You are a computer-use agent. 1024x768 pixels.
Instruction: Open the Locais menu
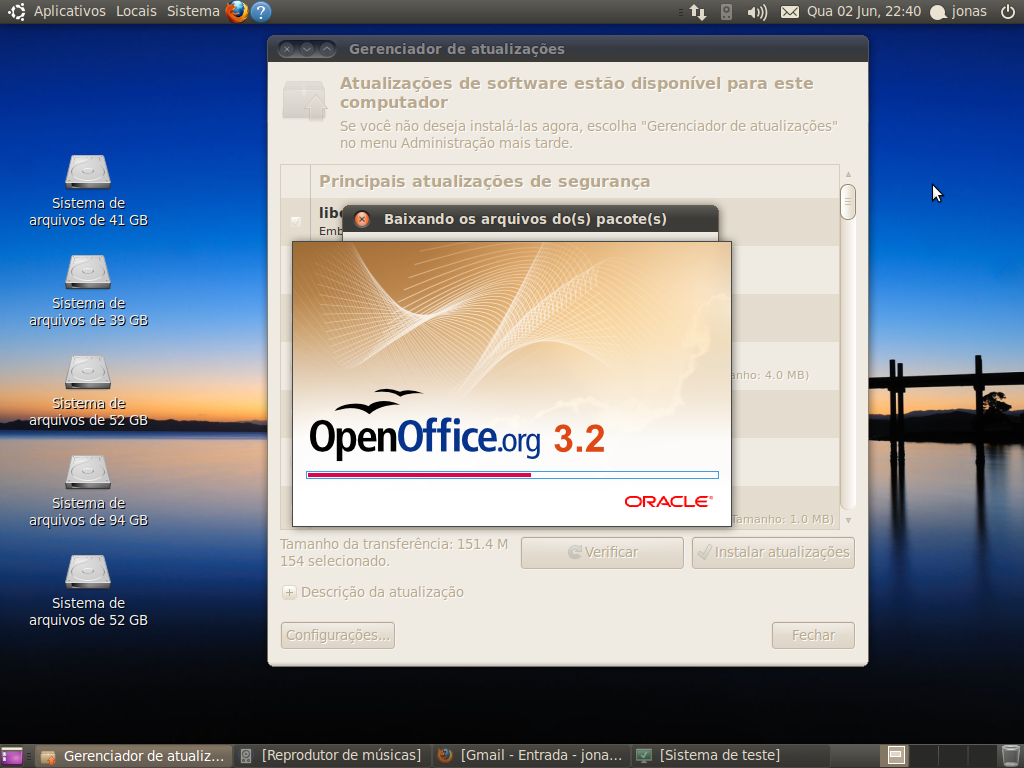(136, 11)
